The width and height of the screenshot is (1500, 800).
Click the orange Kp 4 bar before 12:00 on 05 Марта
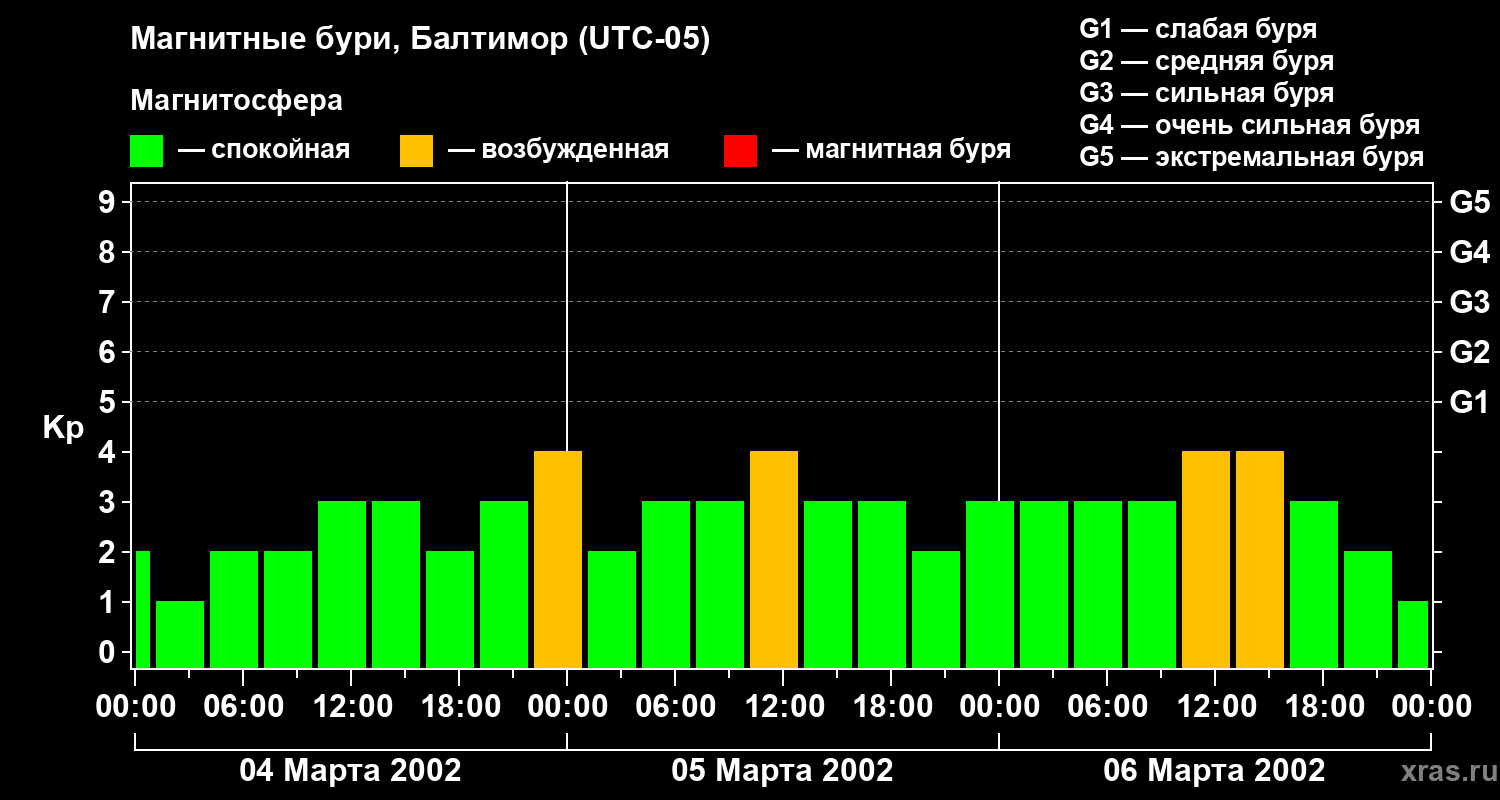point(774,559)
